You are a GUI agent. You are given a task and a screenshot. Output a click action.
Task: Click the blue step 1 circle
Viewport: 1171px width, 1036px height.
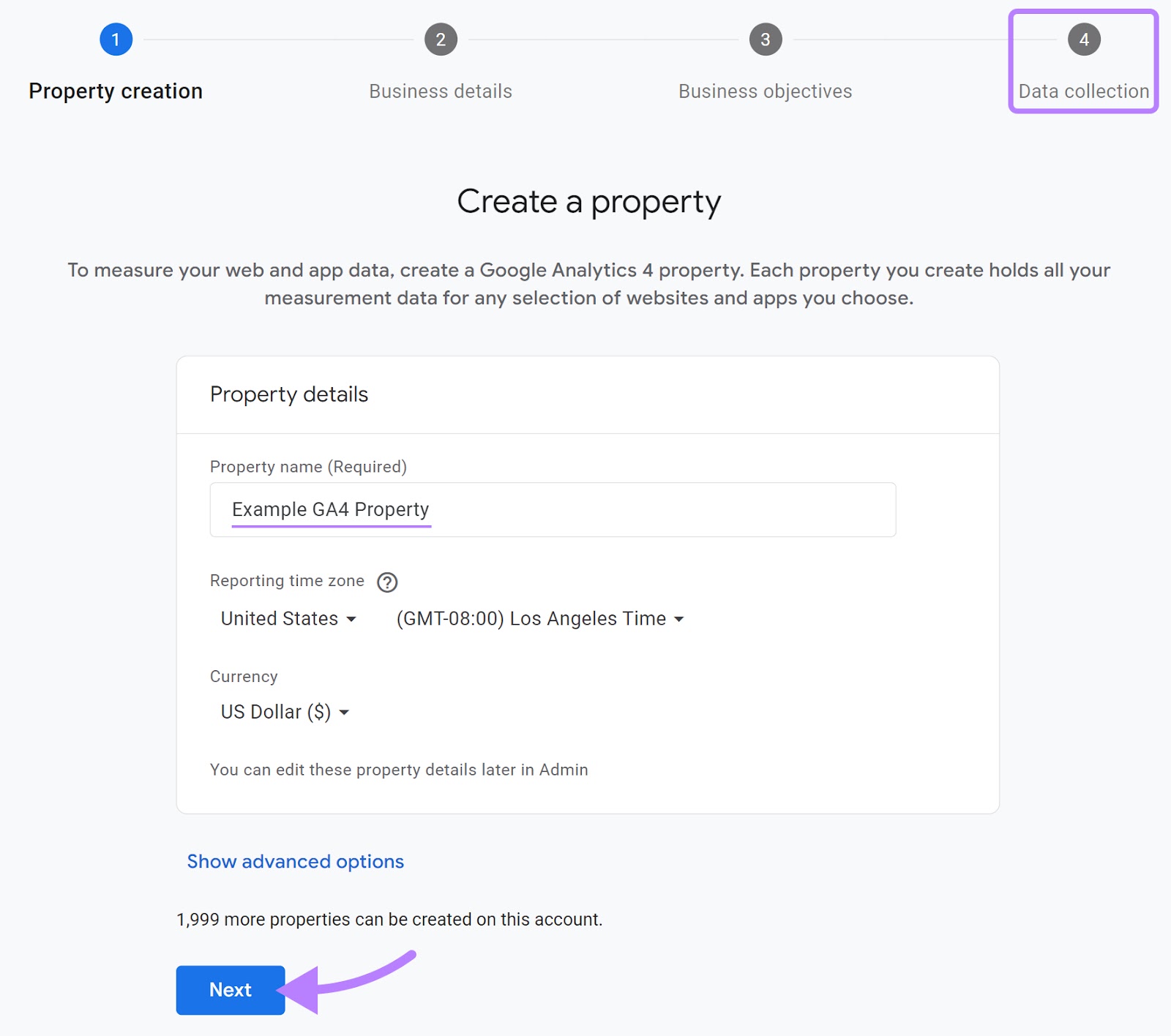pos(115,39)
